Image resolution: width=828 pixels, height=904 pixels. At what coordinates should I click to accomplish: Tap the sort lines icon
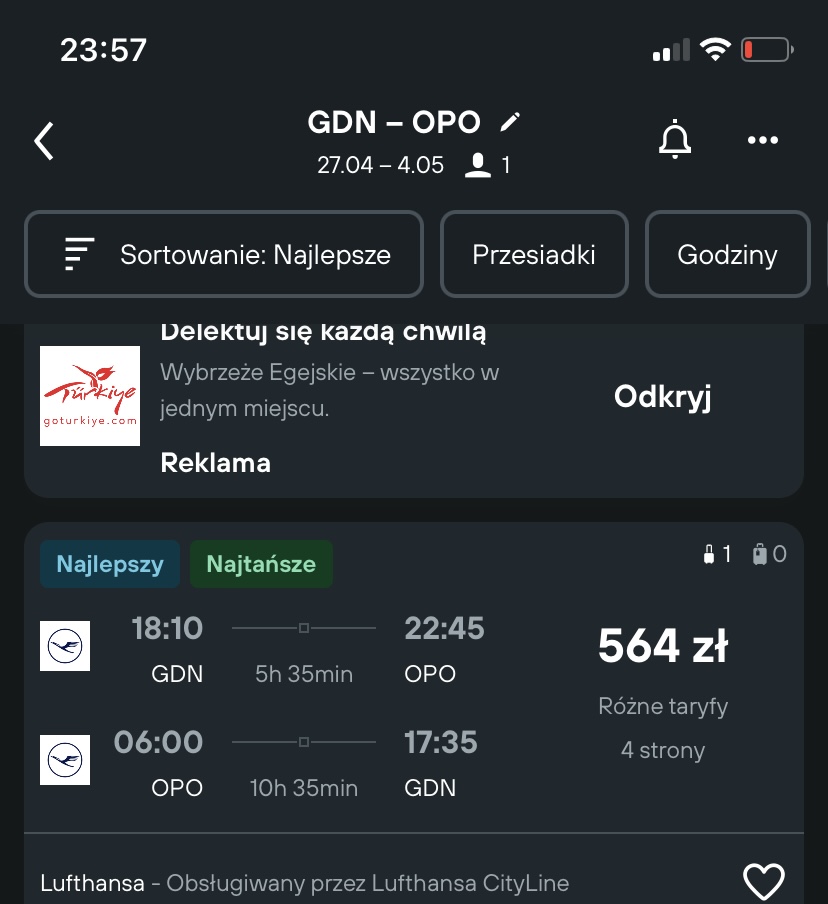[79, 254]
